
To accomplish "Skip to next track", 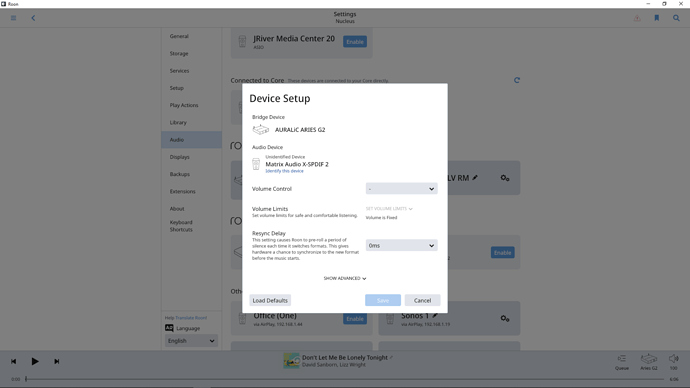I will [56, 361].
